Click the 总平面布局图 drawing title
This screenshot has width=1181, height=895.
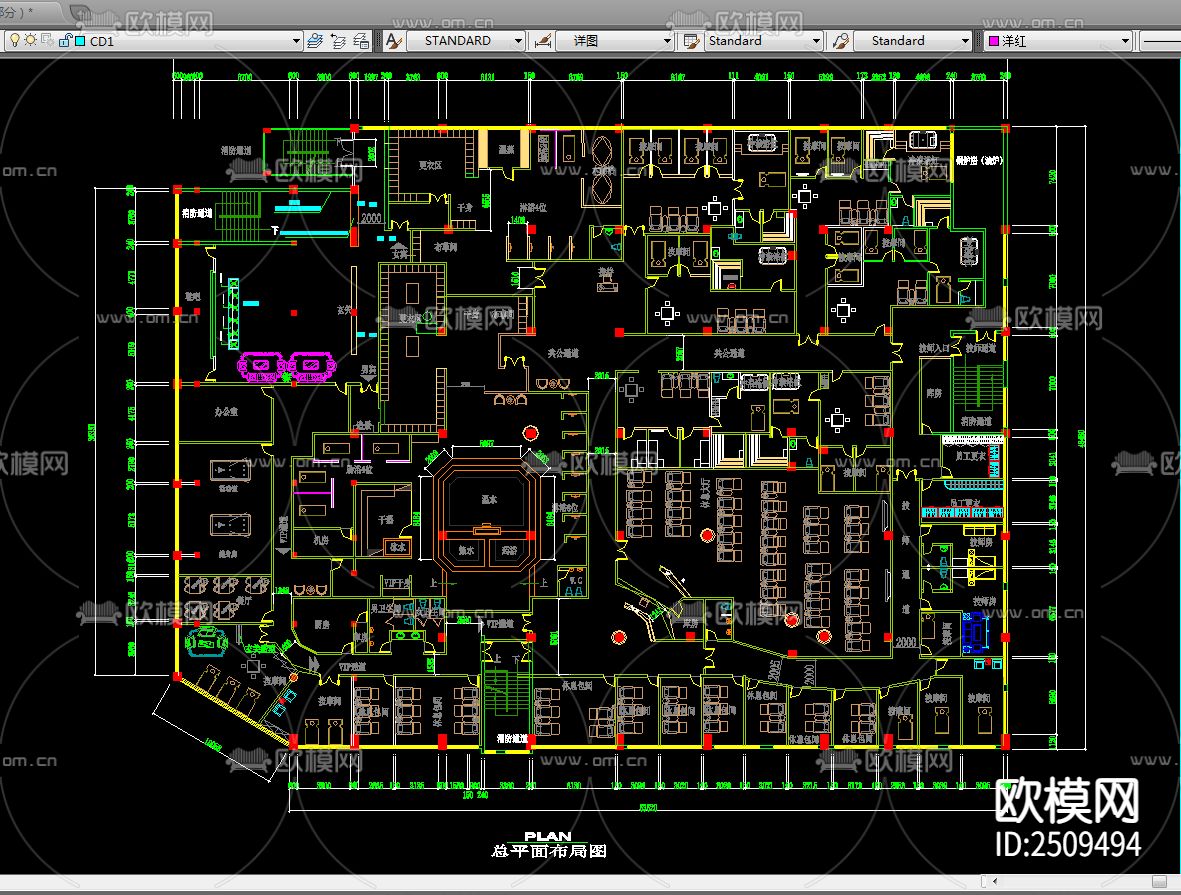click(x=549, y=851)
